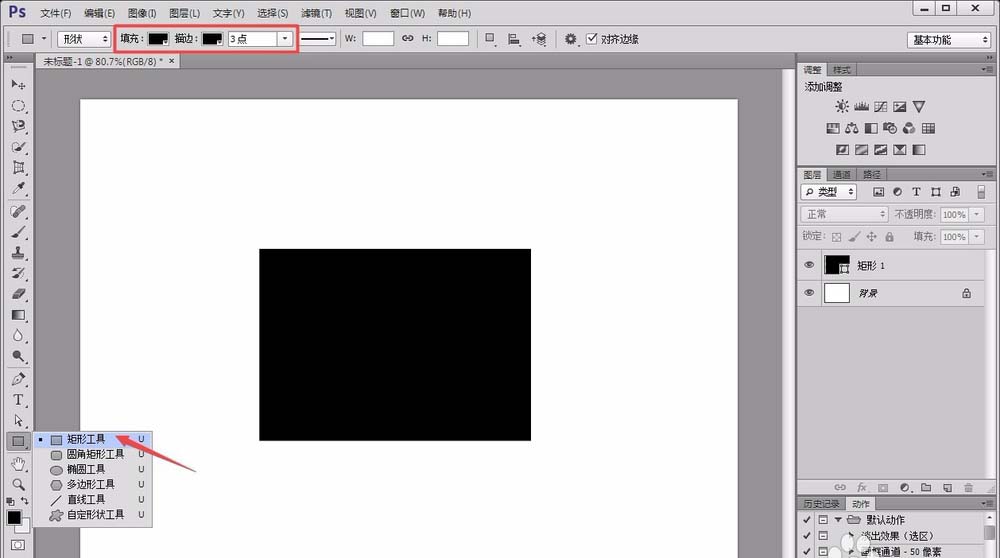Open the 基本功能 workspace dropdown
The image size is (1000, 558).
coord(949,40)
